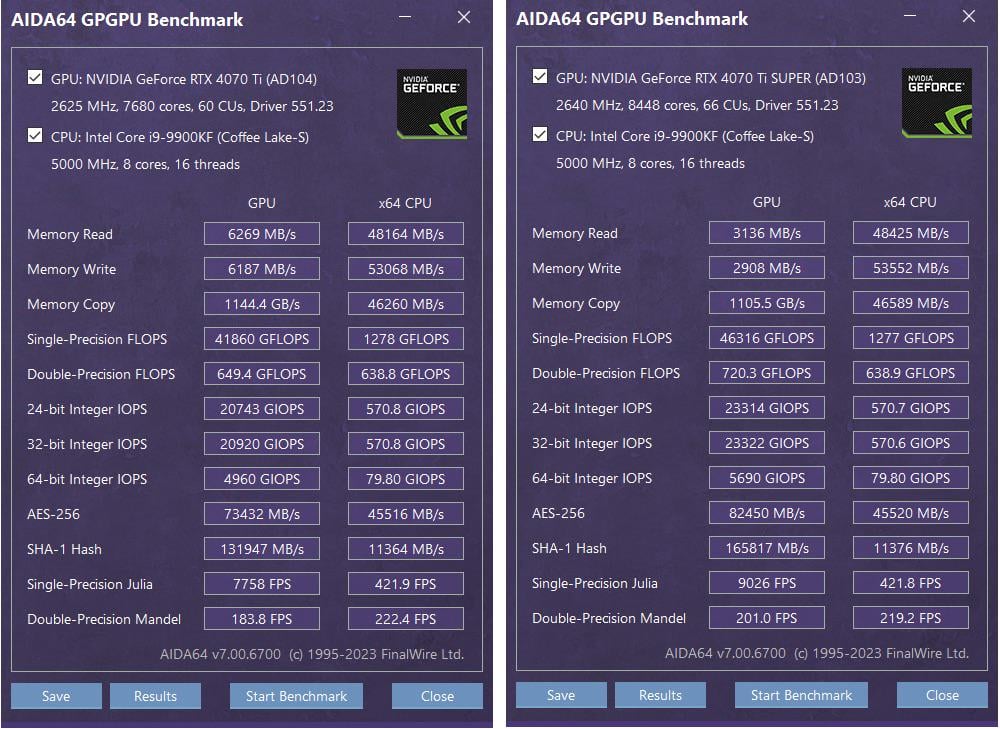Click the 638.8 GFLOPS CPU double-precision value
This screenshot has width=1000, height=729.
406,374
